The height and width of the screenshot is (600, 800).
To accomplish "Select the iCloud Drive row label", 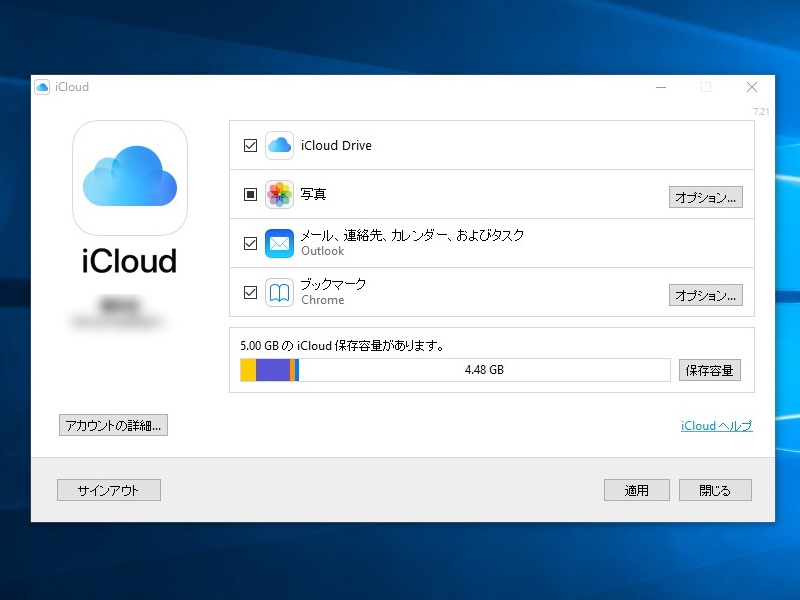I will 338,145.
